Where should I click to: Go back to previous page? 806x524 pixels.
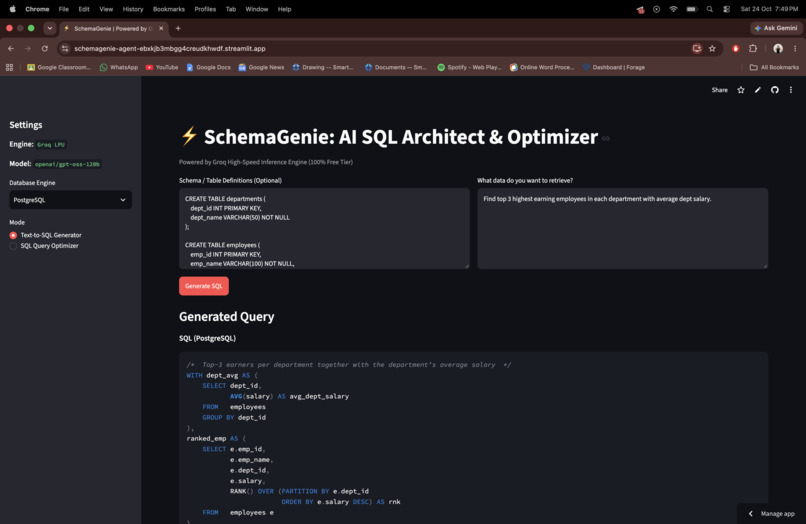[11, 48]
